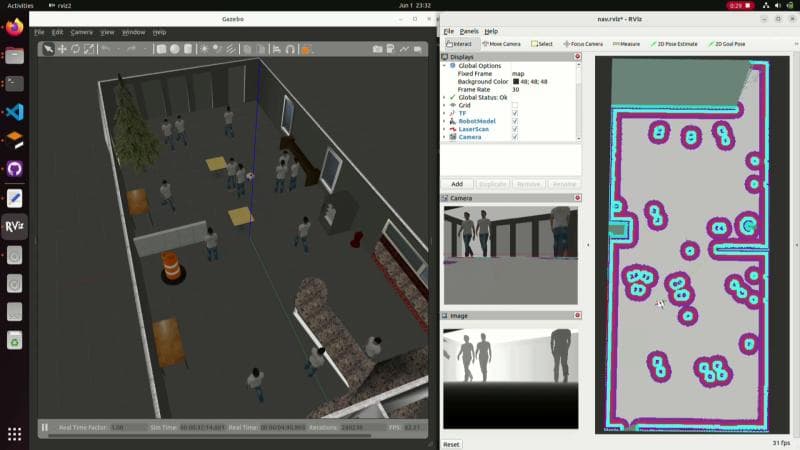Insert a sphere shape in Gazebo
This screenshot has height=450, width=800.
174,49
